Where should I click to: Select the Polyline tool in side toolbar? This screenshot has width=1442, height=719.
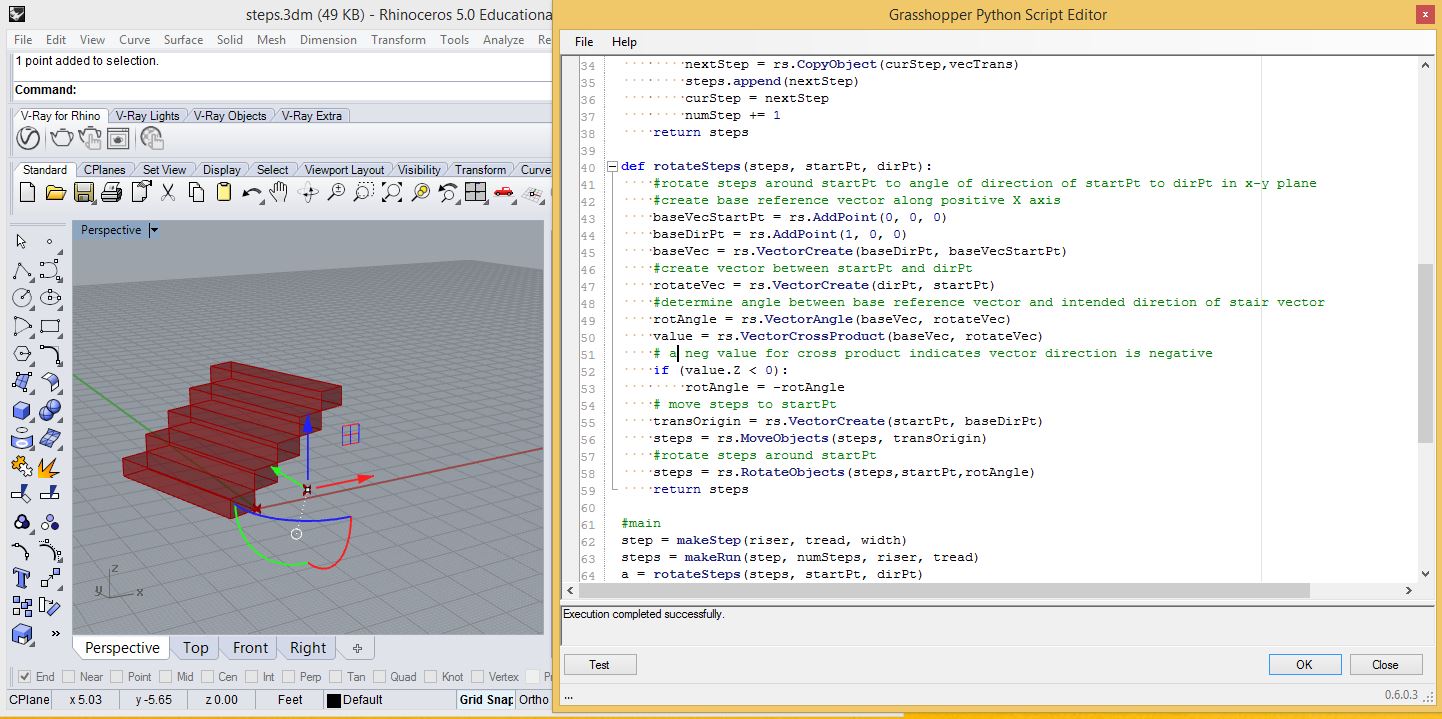(x=22, y=271)
